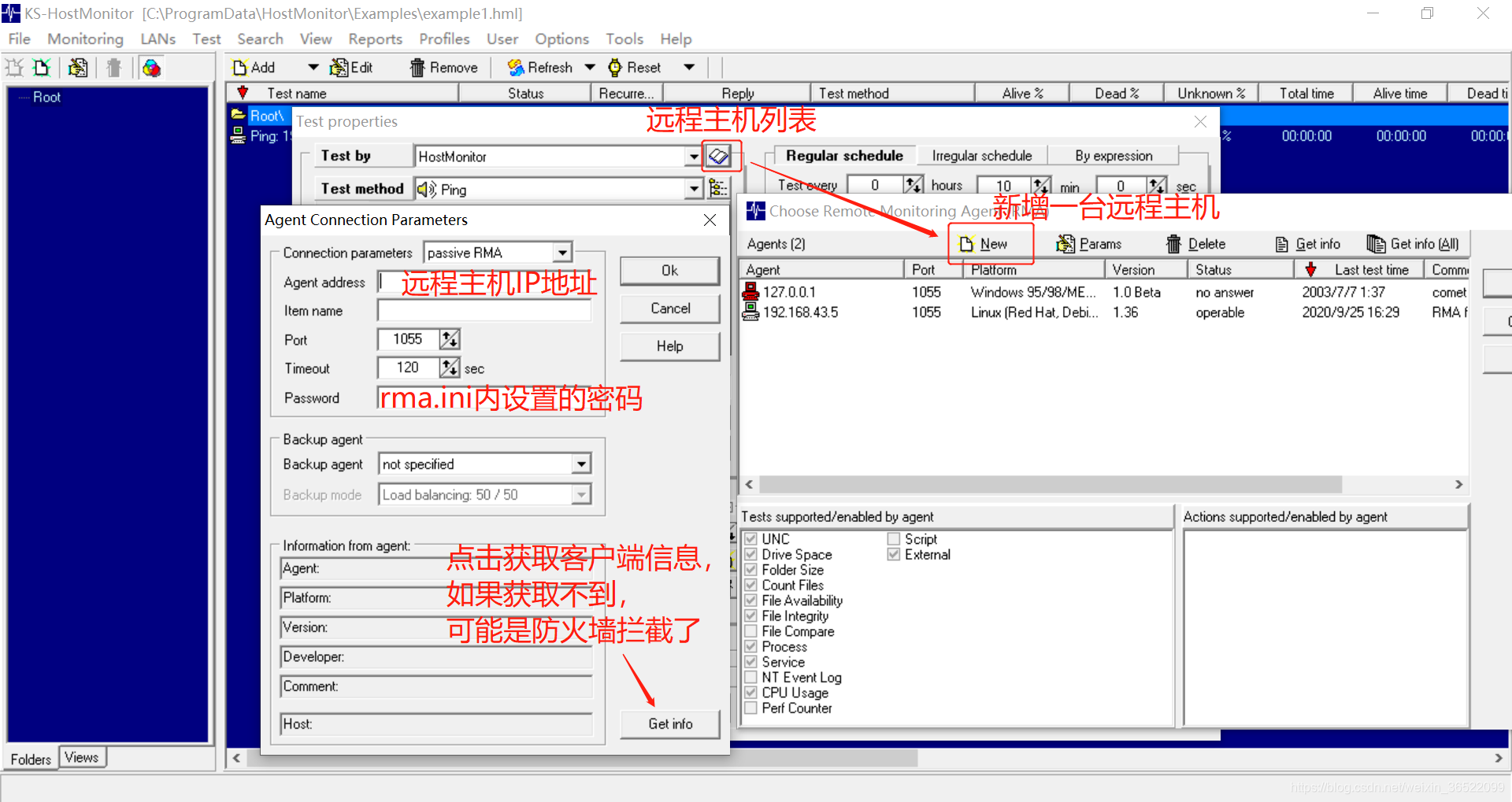Image resolution: width=1512 pixels, height=802 pixels.
Task: Click the Port 1055 input field
Action: pos(409,339)
